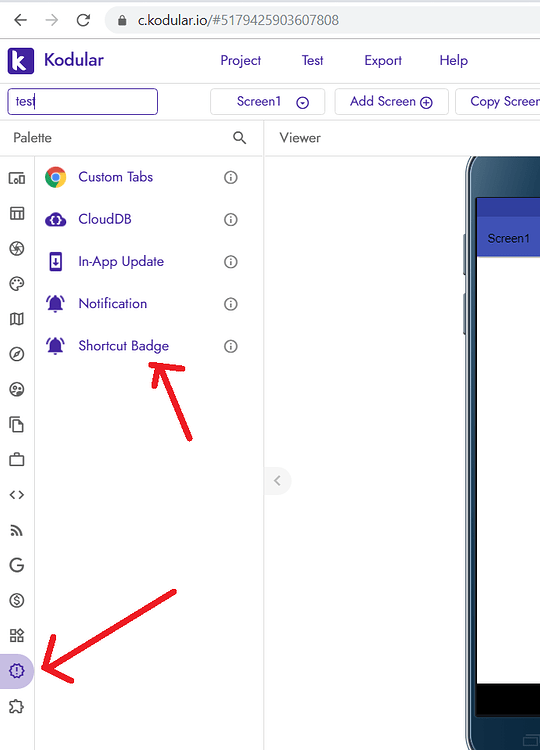Show info for Custom Tabs component
The height and width of the screenshot is (750, 540).
coord(231,177)
